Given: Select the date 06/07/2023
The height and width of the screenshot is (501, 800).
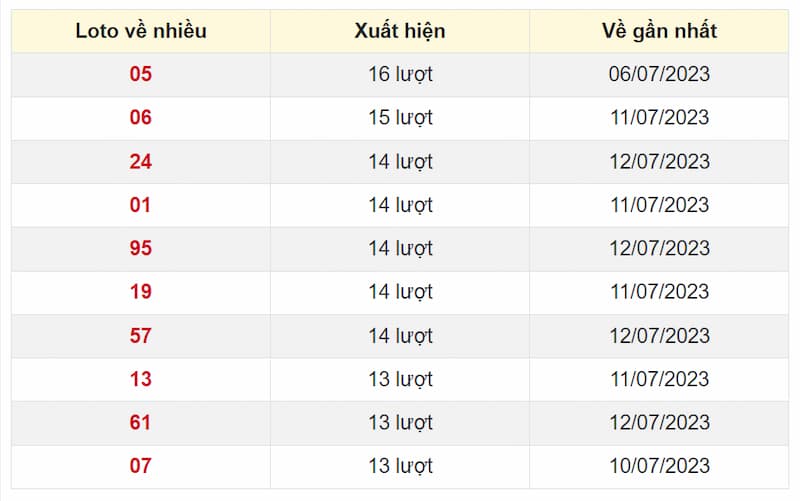Looking at the screenshot, I should (x=659, y=74).
